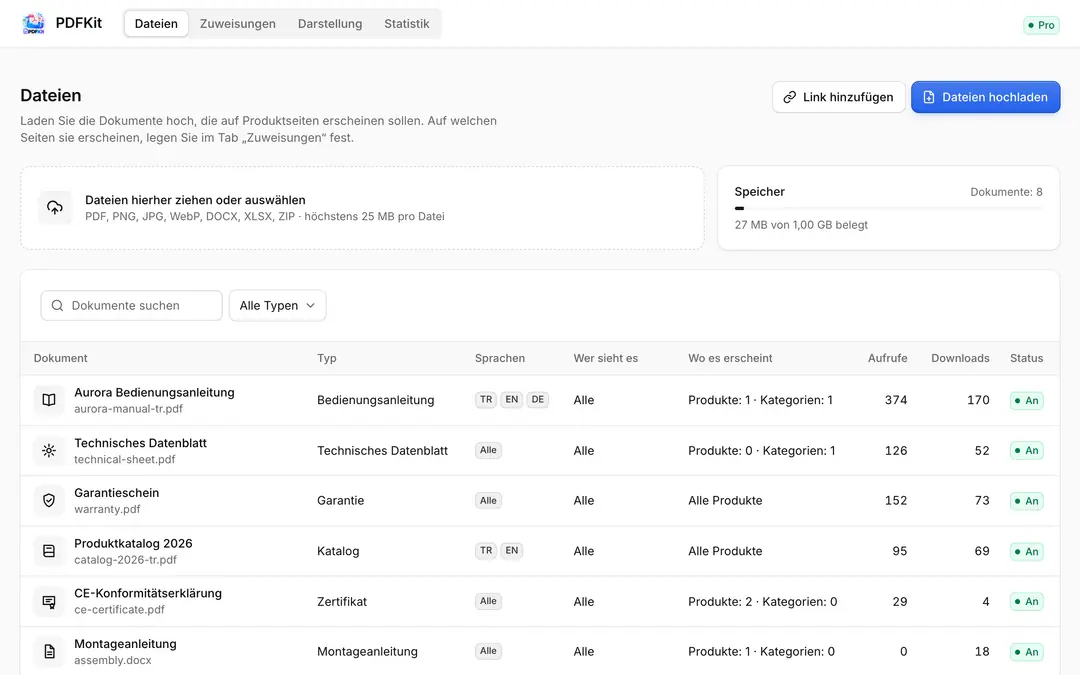
Task: Select the Dateien hierher ziehen upload area
Action: (x=362, y=208)
